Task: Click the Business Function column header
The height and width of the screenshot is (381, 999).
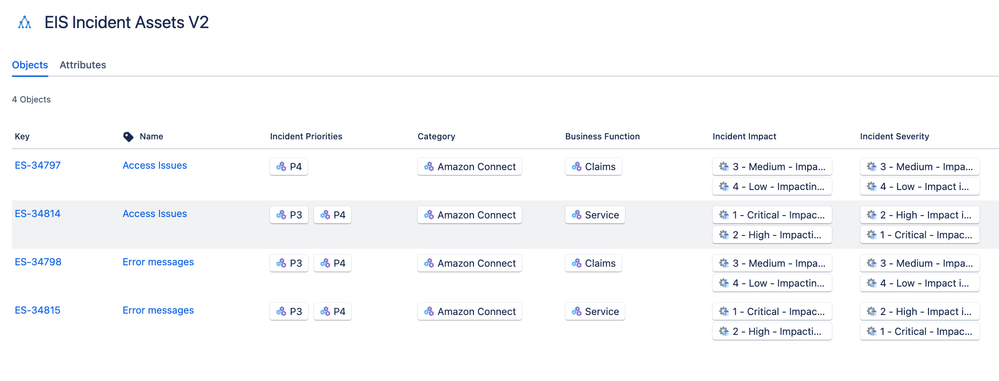Action: [603, 136]
